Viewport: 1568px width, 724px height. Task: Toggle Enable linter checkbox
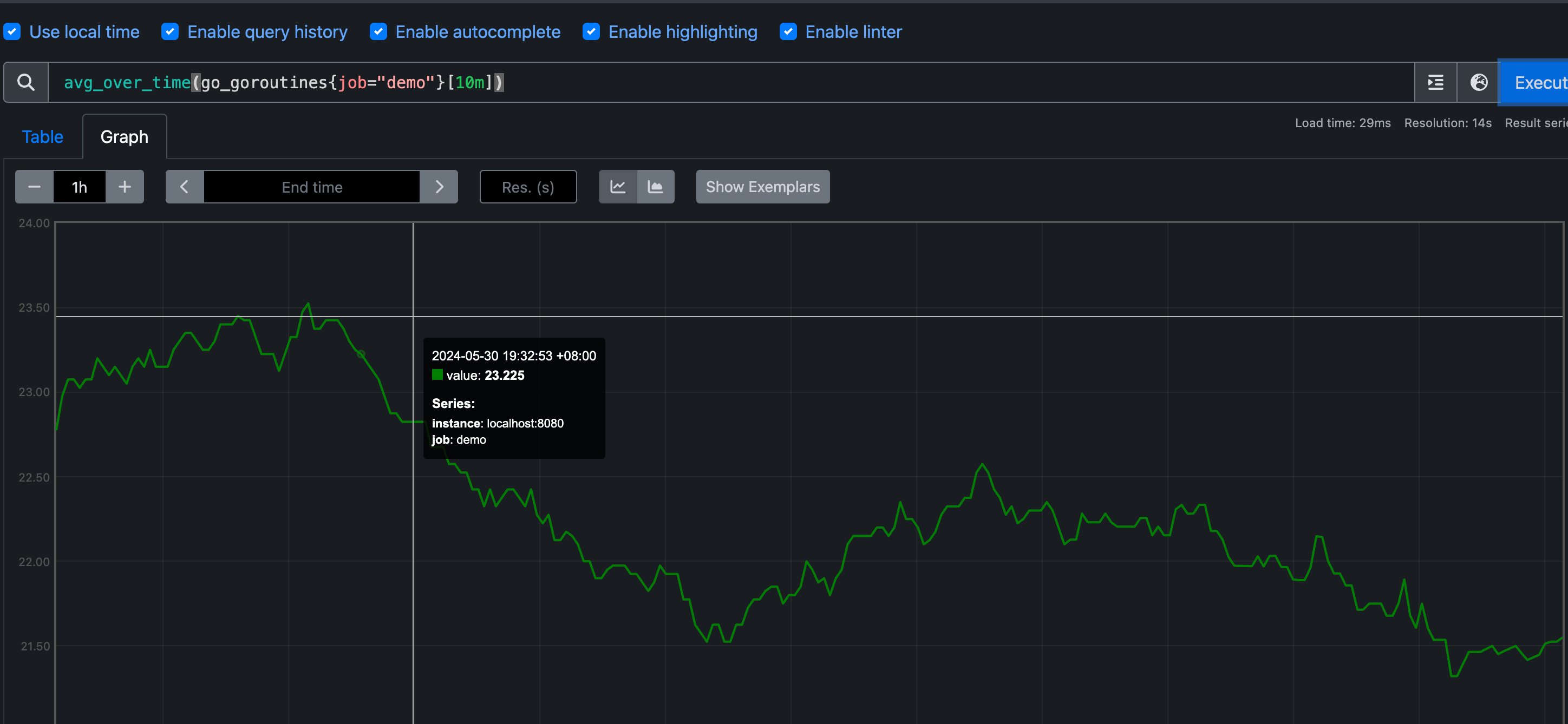[x=788, y=31]
